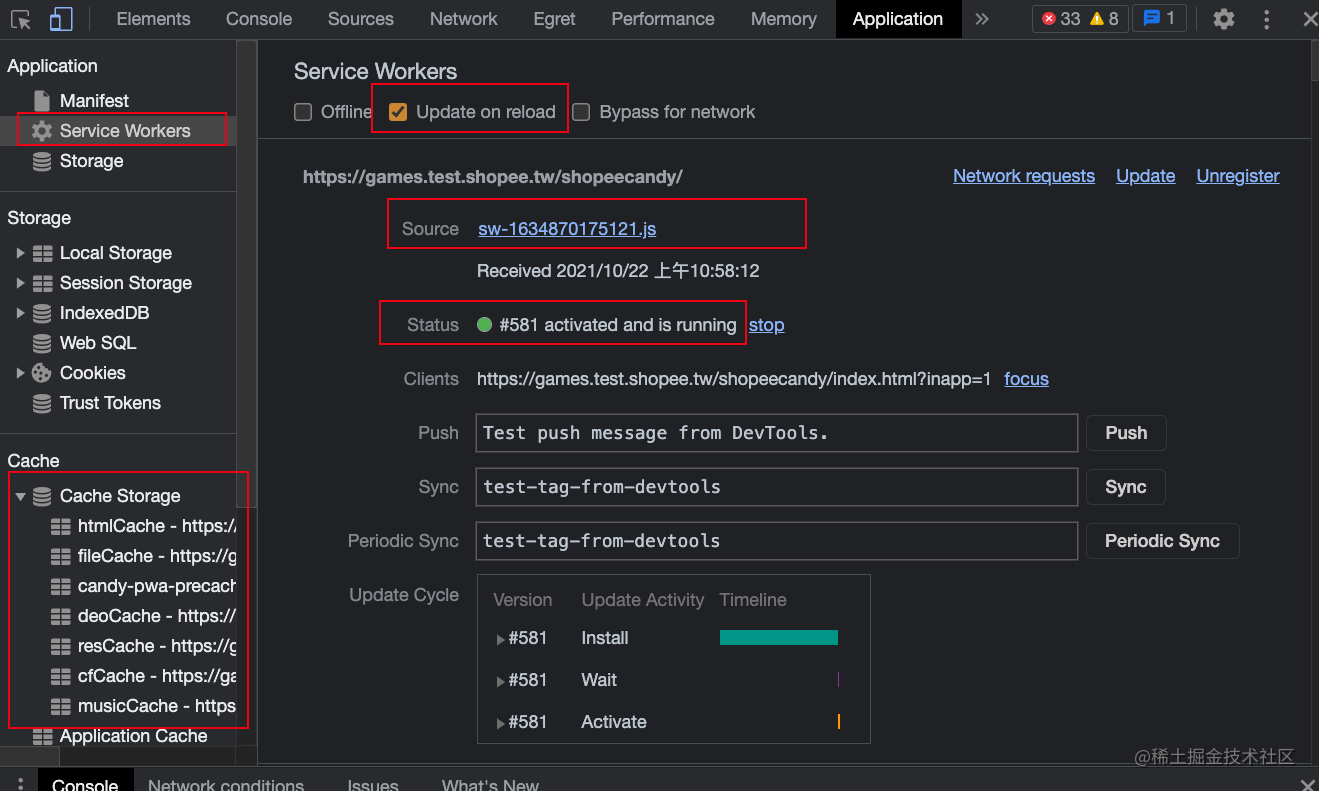Switch to the Network panel tab
The width and height of the screenshot is (1319, 791).
[463, 18]
